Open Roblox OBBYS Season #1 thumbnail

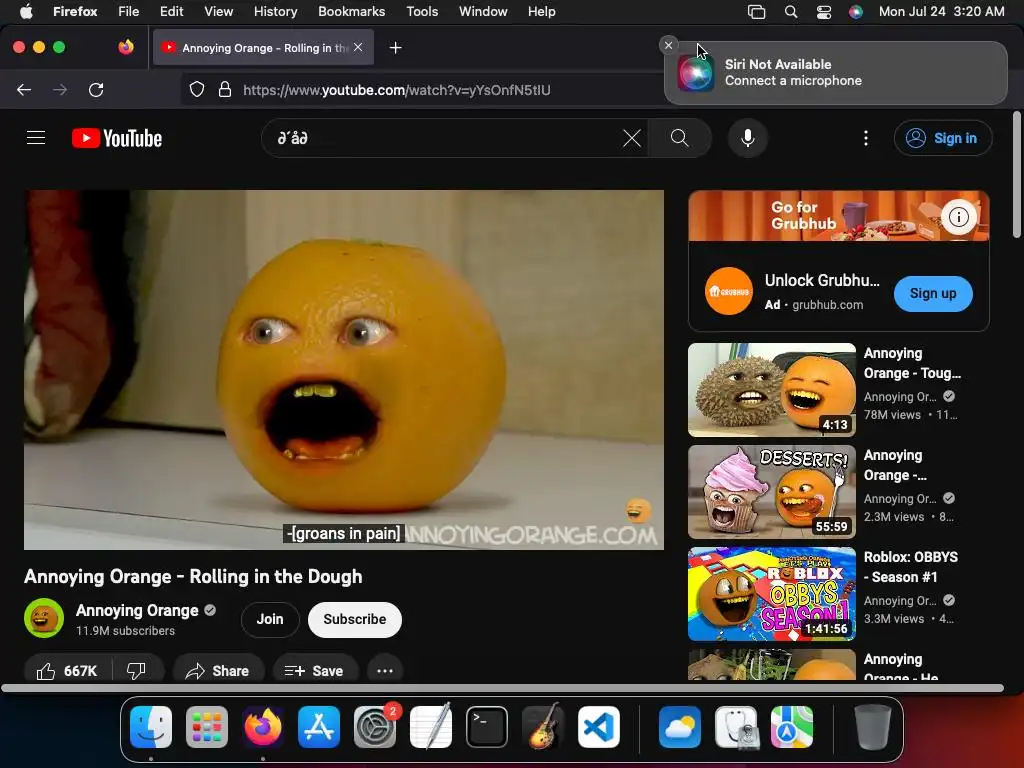[x=772, y=594]
